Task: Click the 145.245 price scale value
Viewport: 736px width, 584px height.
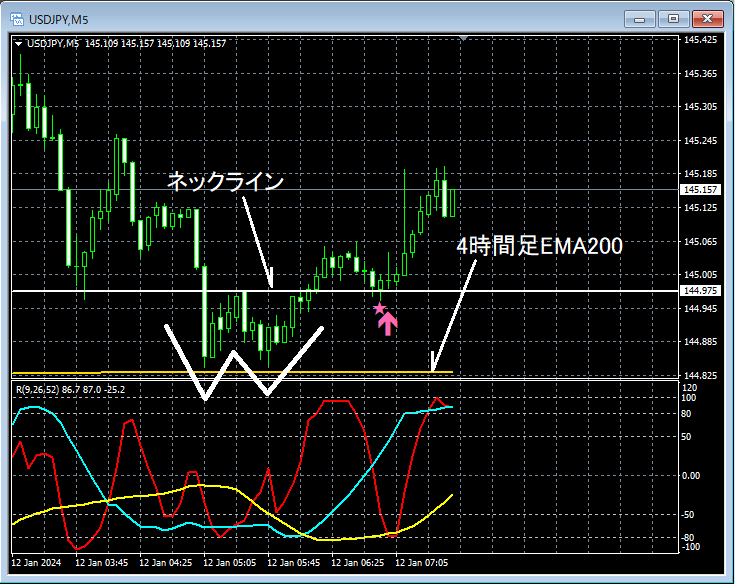Action: pos(700,140)
